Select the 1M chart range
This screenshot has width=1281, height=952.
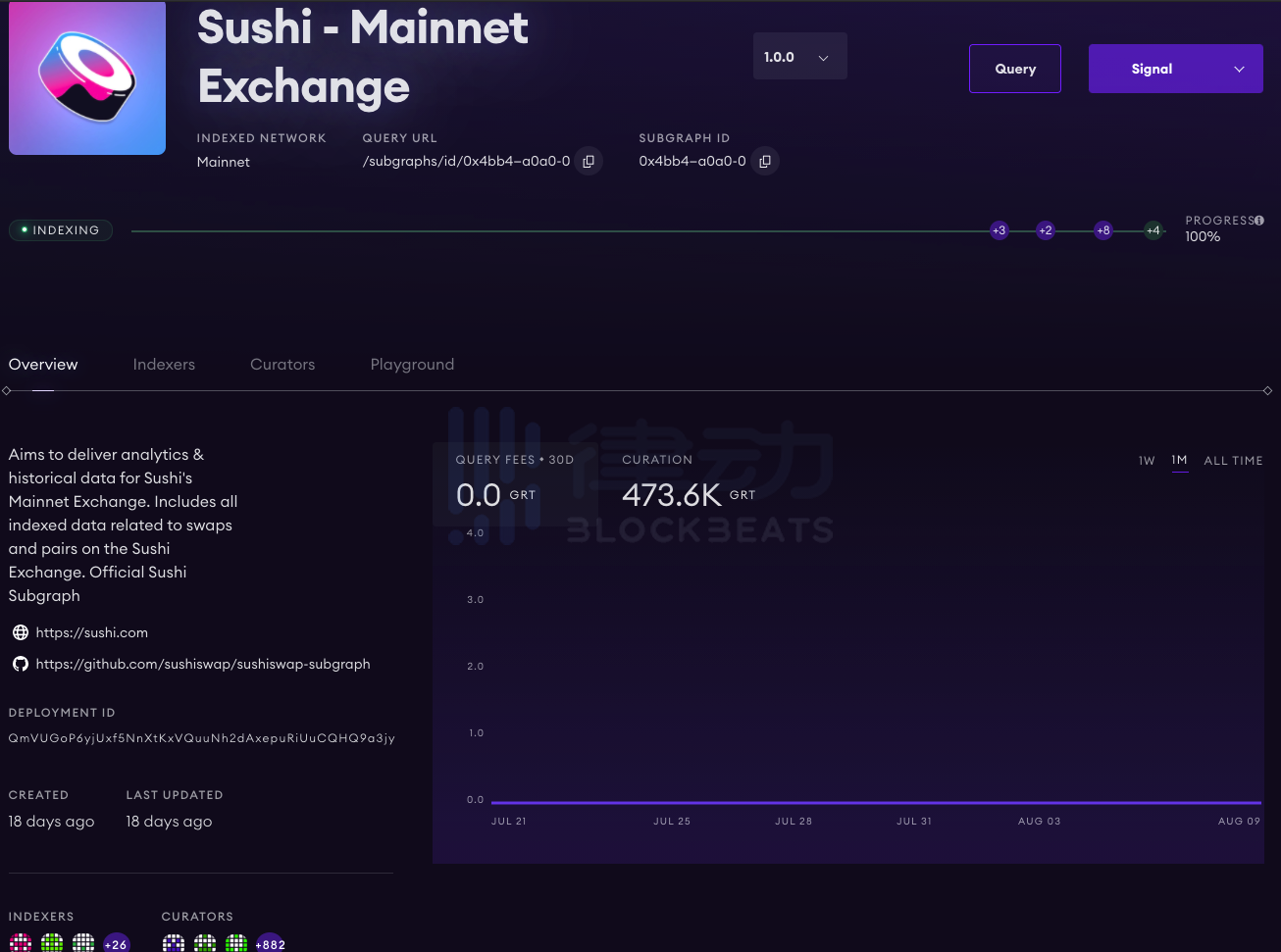click(1180, 461)
